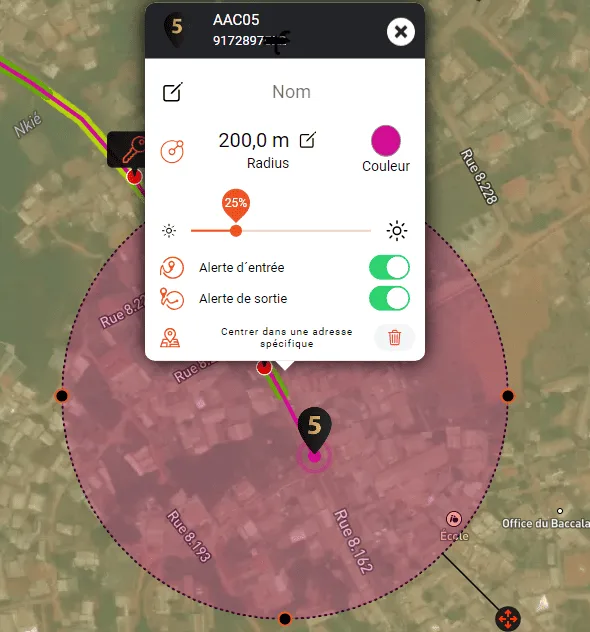Click the Nom name field
590x632 pixels.
[x=291, y=92]
